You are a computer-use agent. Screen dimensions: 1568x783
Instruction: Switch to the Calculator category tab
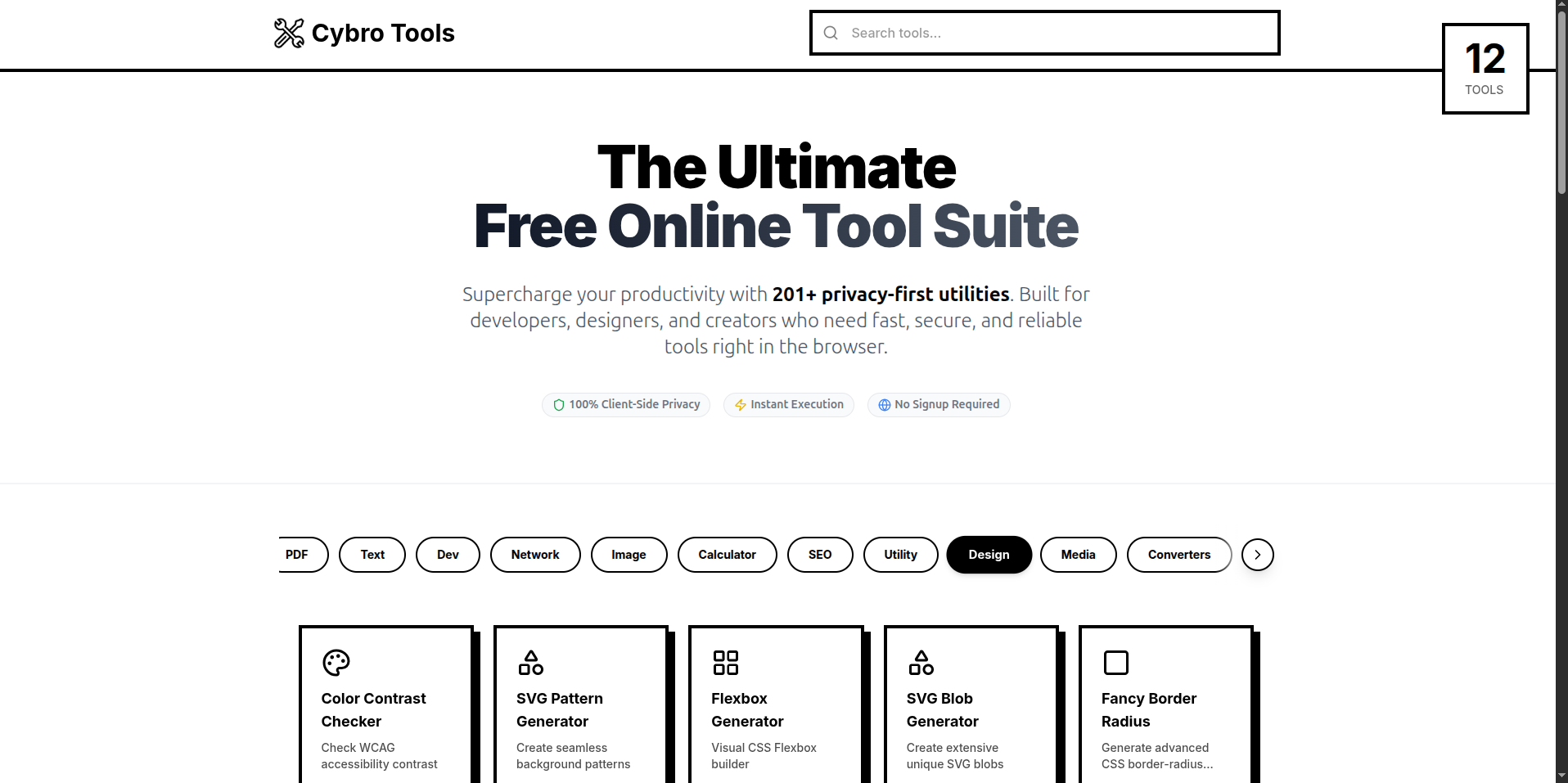tap(727, 554)
